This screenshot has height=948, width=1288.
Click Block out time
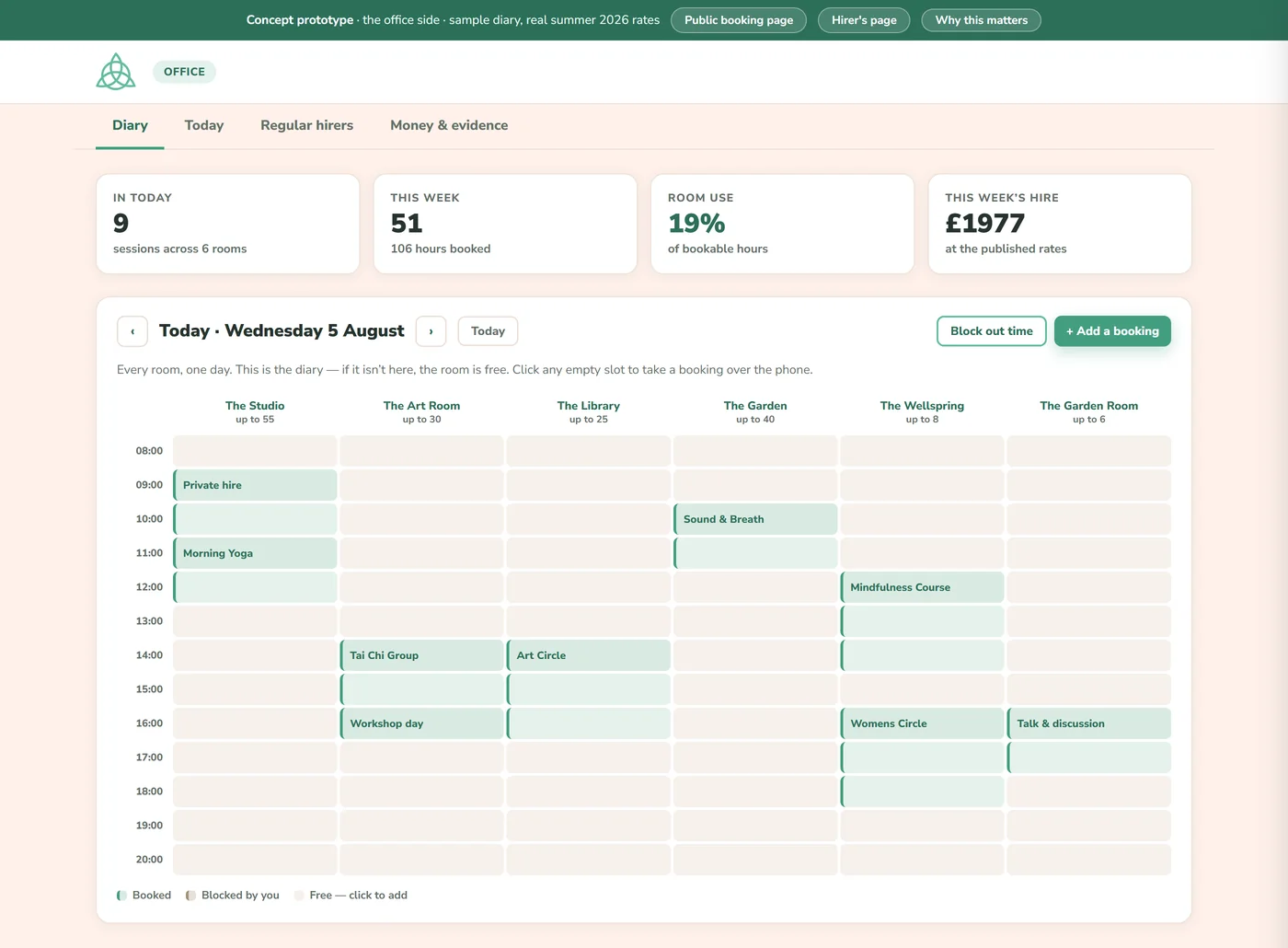[992, 331]
